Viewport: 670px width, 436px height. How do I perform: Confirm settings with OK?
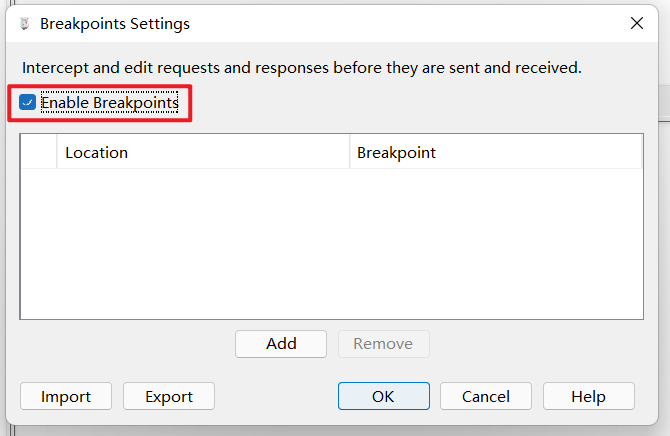coord(383,396)
